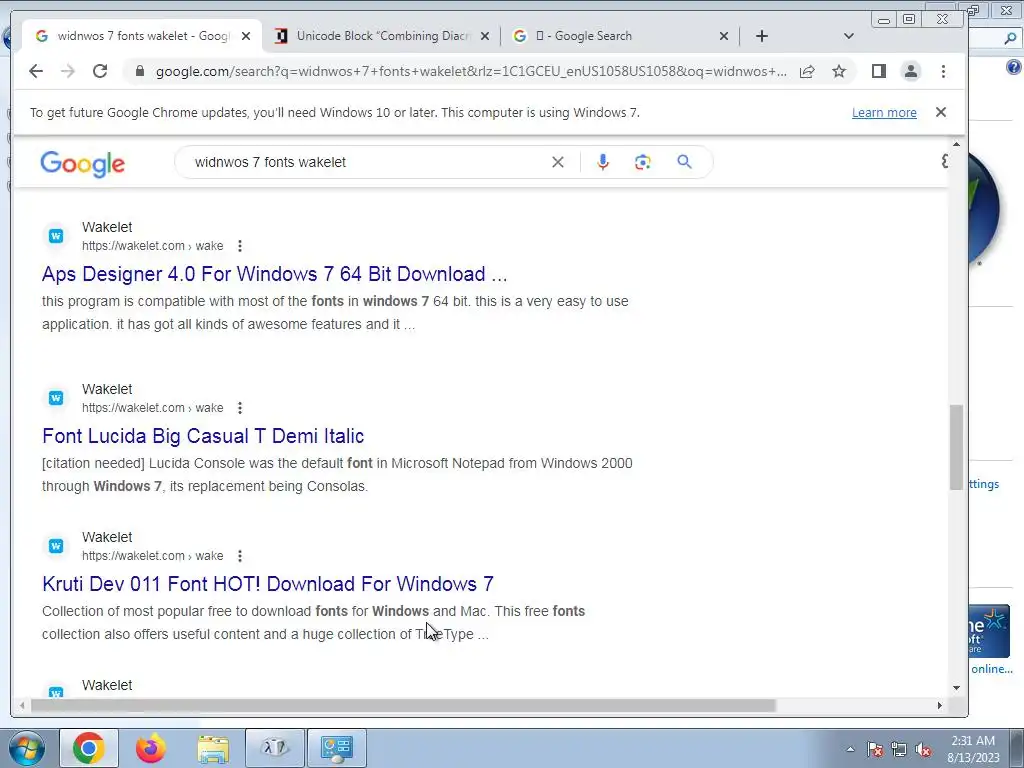1024x768 pixels.
Task: Launch Firefox from taskbar
Action: click(151, 748)
